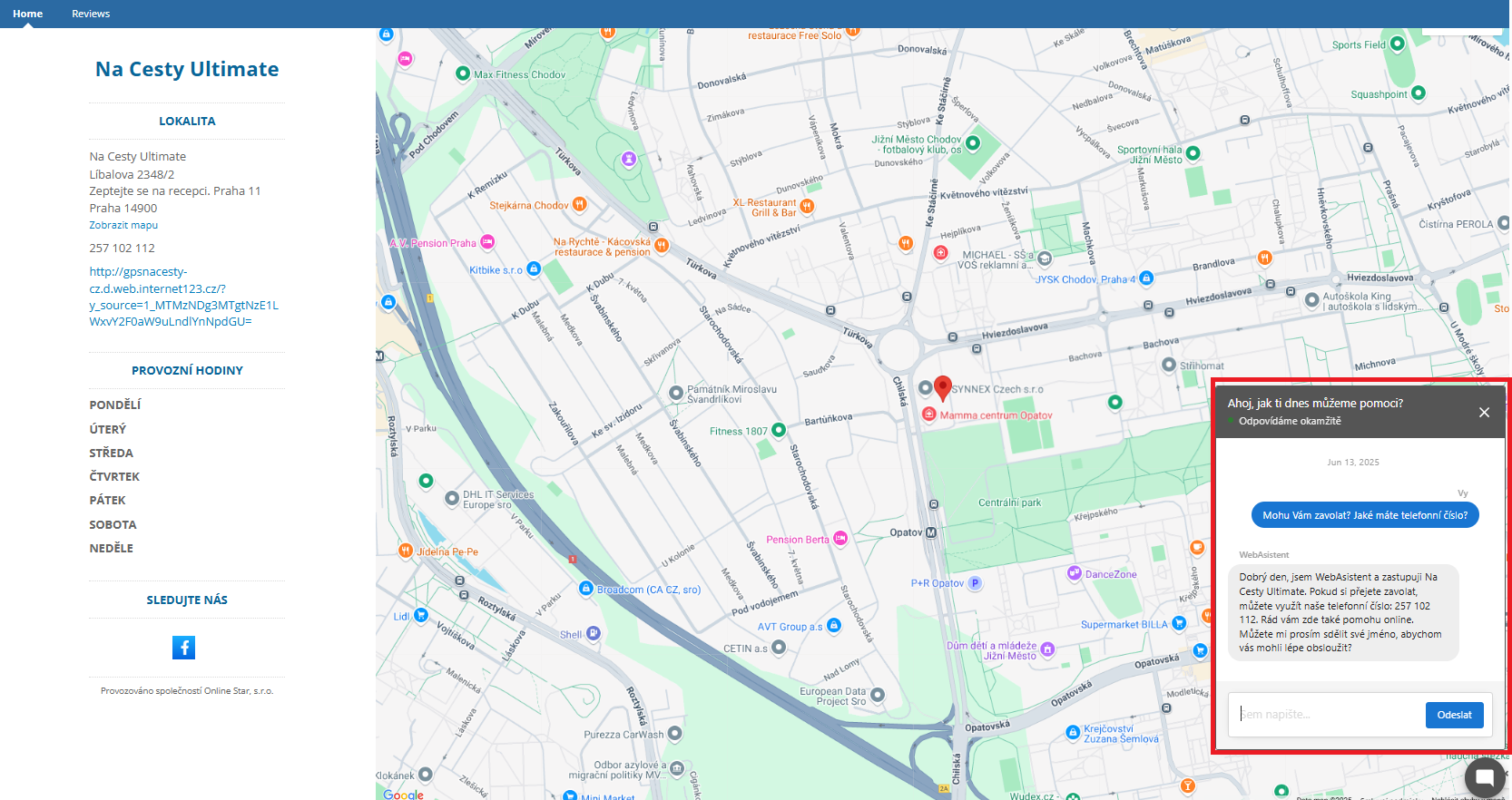Select the red location pin near SYNNEX Czech
Screen dimensions: 1512x800
[x=943, y=388]
